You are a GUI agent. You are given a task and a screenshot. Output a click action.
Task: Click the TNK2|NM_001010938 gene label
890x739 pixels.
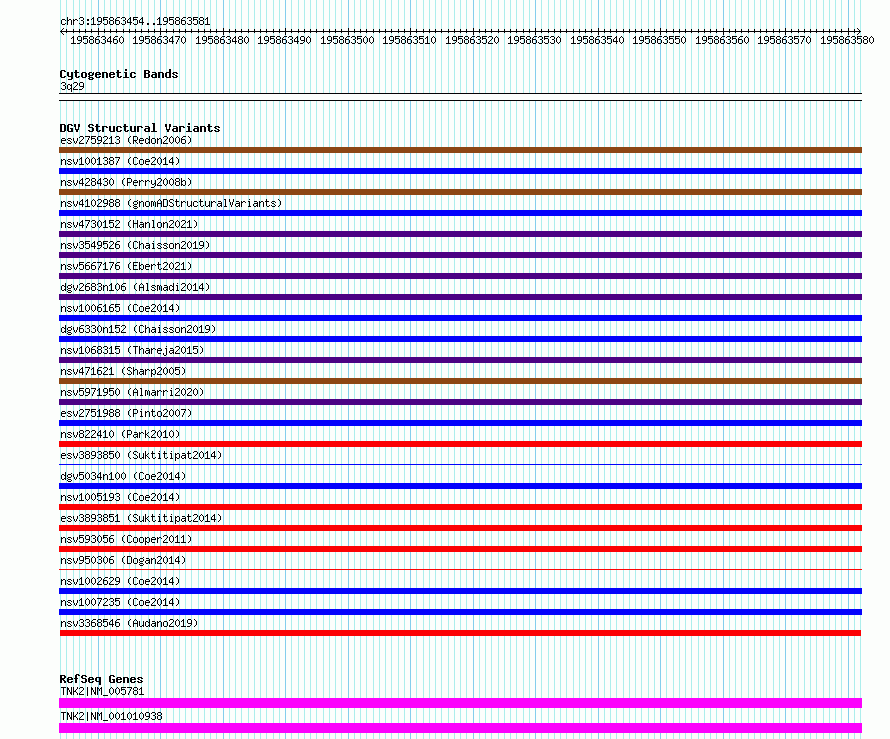[x=111, y=716]
